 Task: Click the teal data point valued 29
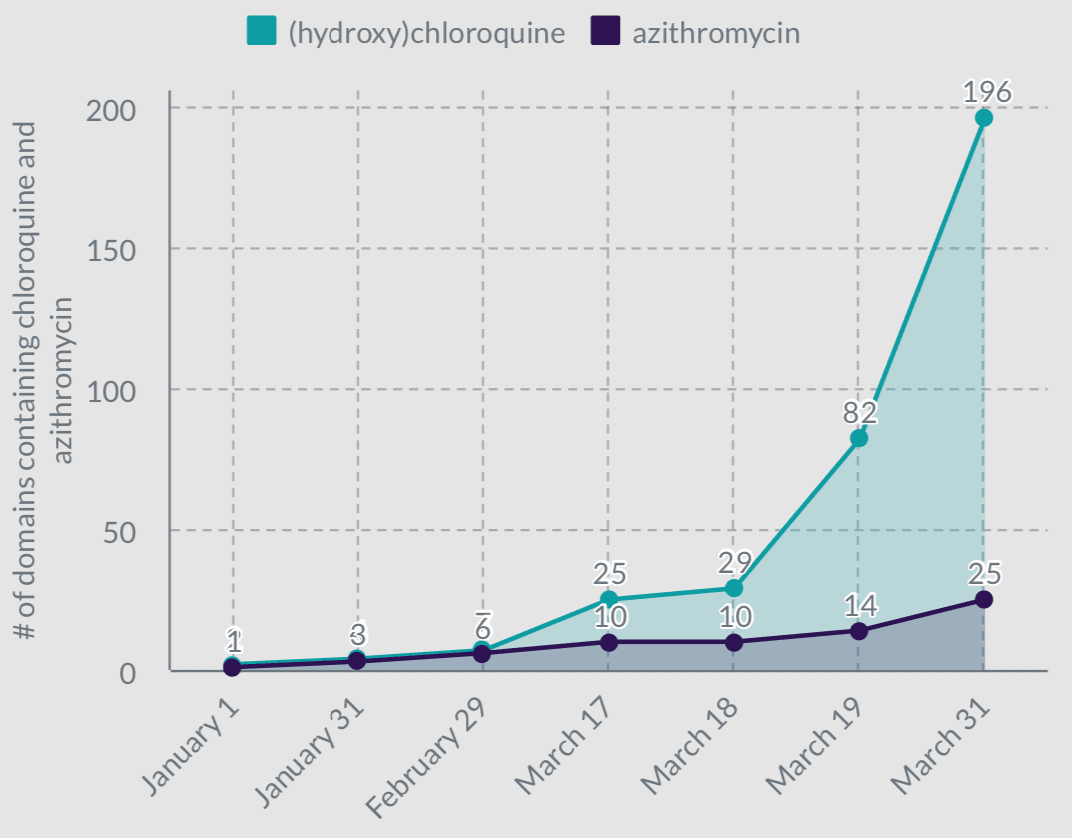click(734, 588)
